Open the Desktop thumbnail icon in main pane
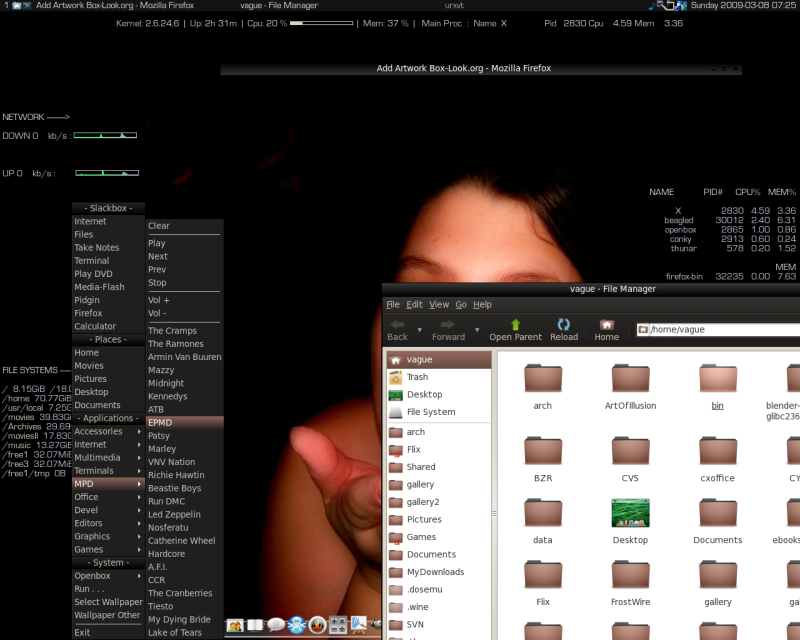Image resolution: width=800 pixels, height=640 pixels. [631, 512]
